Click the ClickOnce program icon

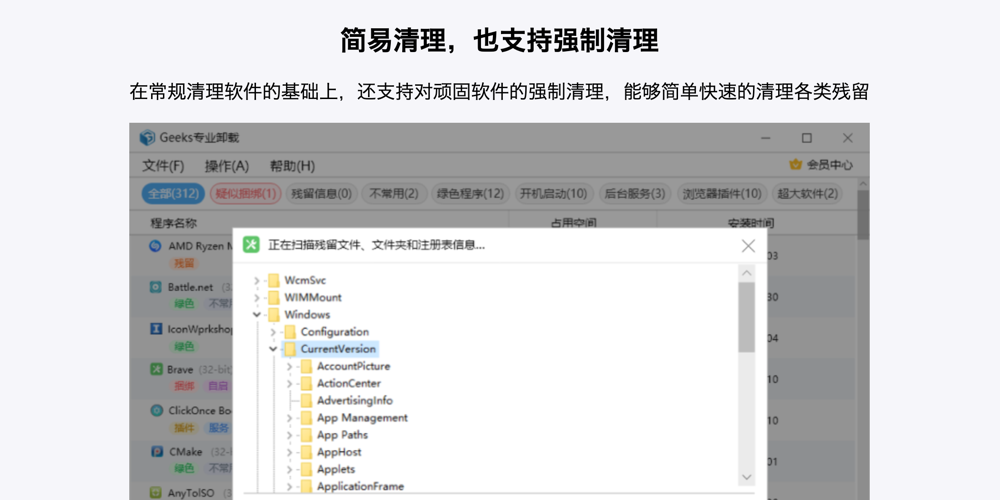pos(156,410)
